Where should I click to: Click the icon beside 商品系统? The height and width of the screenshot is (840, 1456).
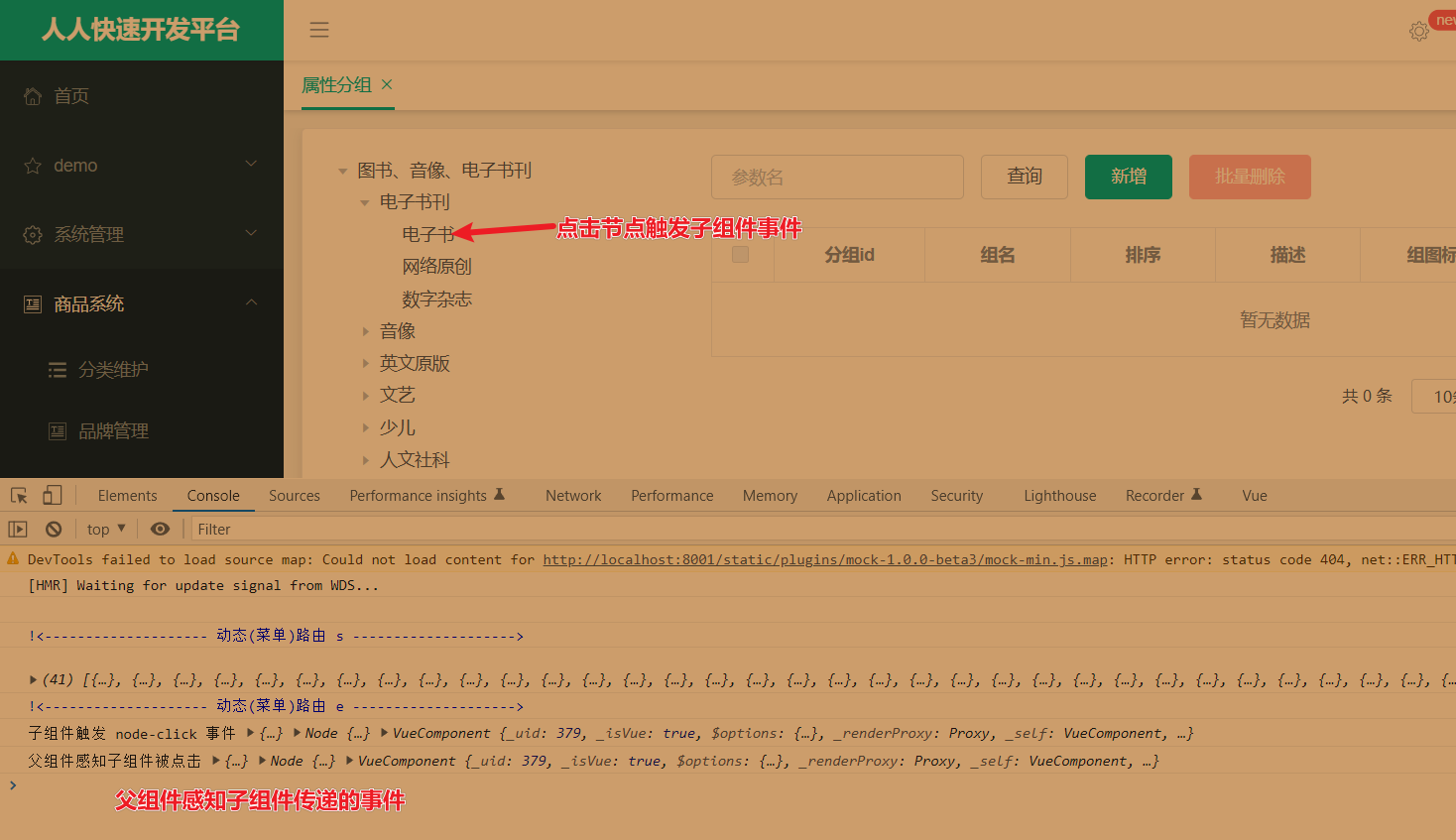coord(33,304)
